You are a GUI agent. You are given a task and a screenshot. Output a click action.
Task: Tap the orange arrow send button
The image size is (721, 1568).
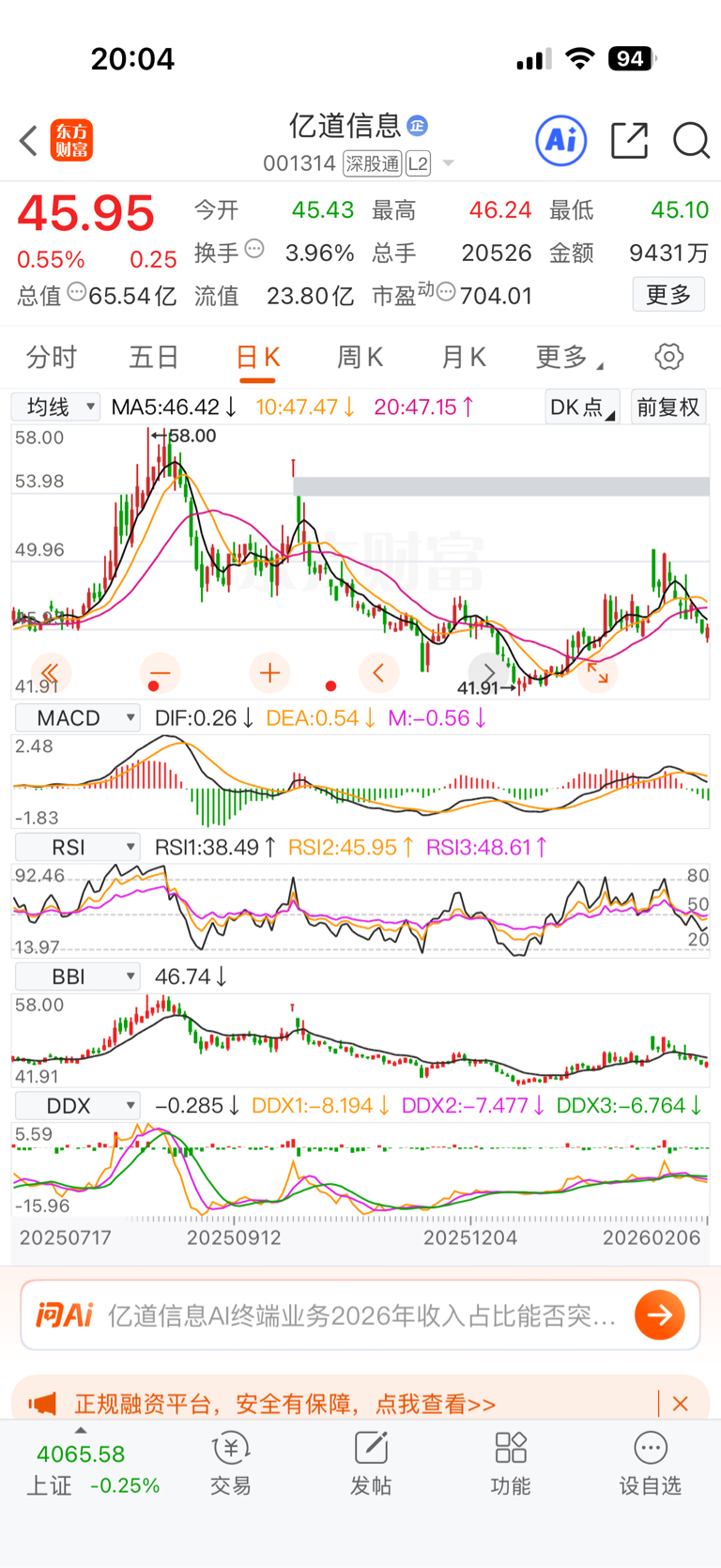click(x=660, y=1314)
